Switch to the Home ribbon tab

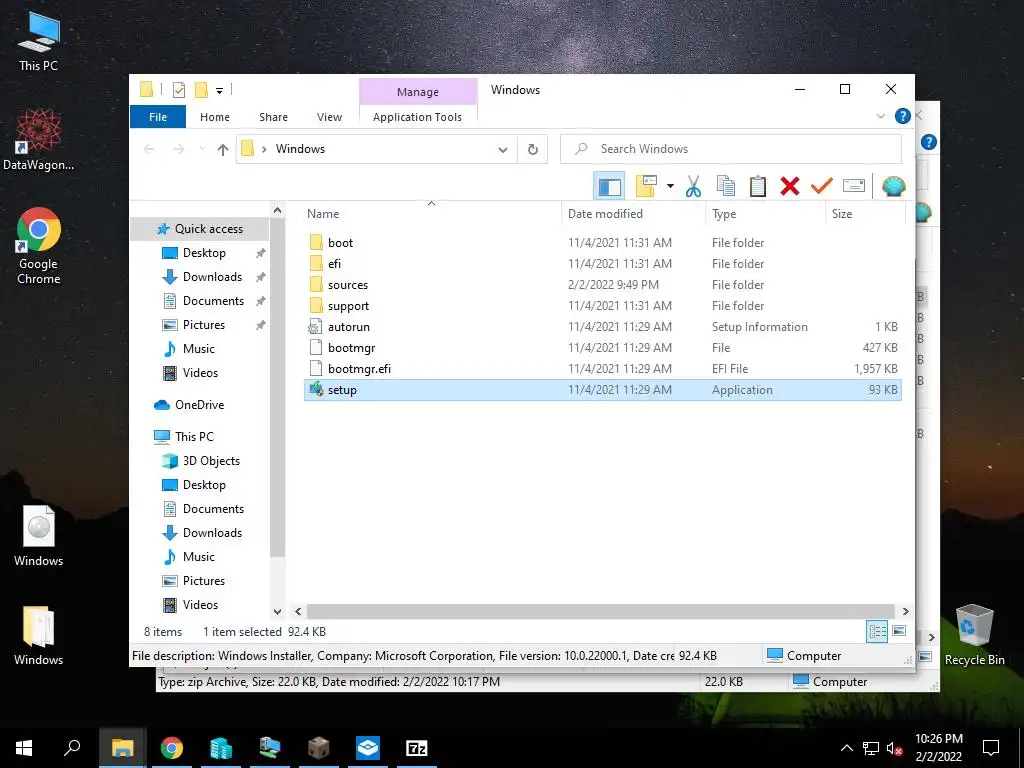pos(215,117)
